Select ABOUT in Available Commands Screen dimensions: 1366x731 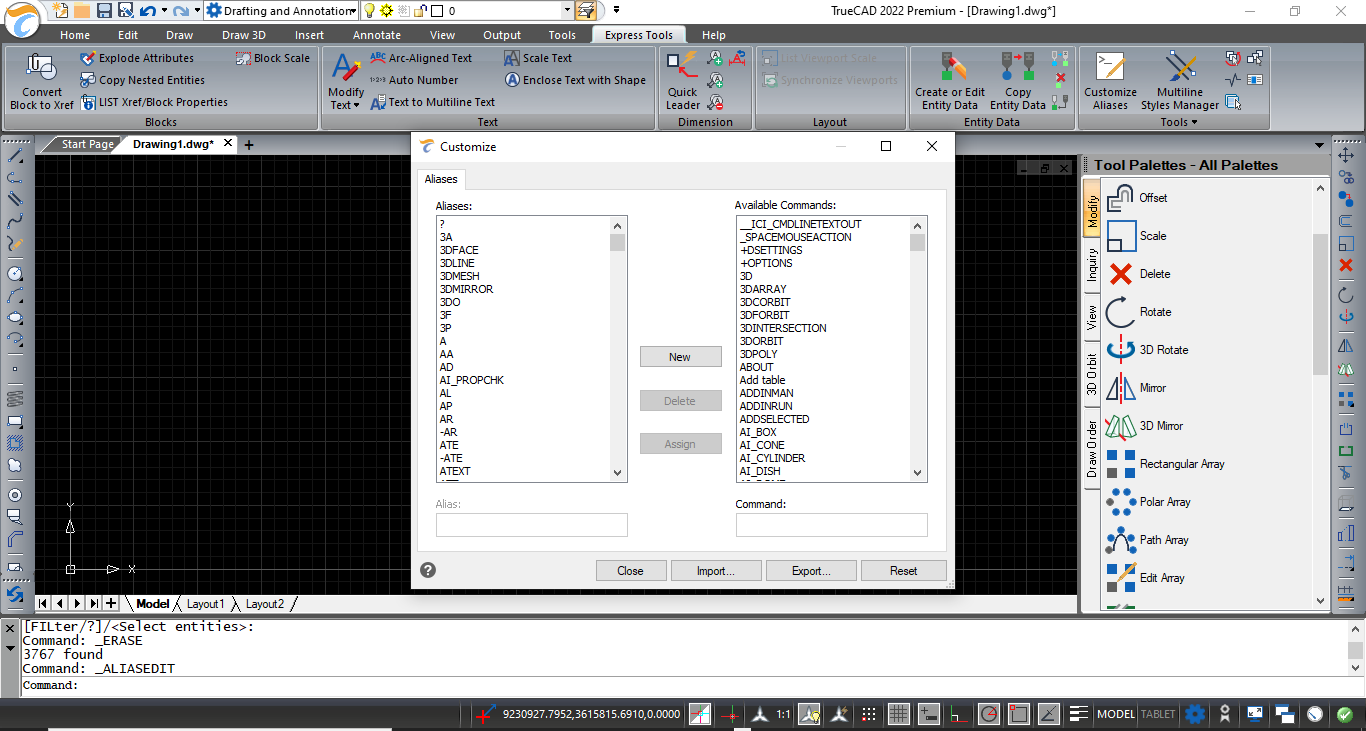click(757, 367)
